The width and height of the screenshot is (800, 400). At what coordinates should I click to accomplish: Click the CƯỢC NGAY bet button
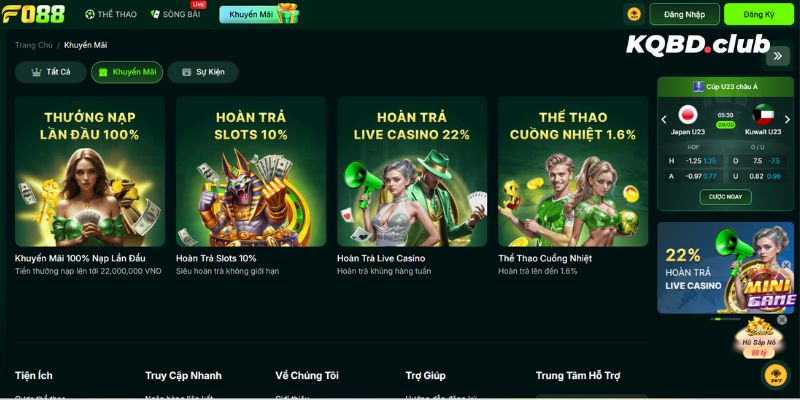(x=726, y=197)
